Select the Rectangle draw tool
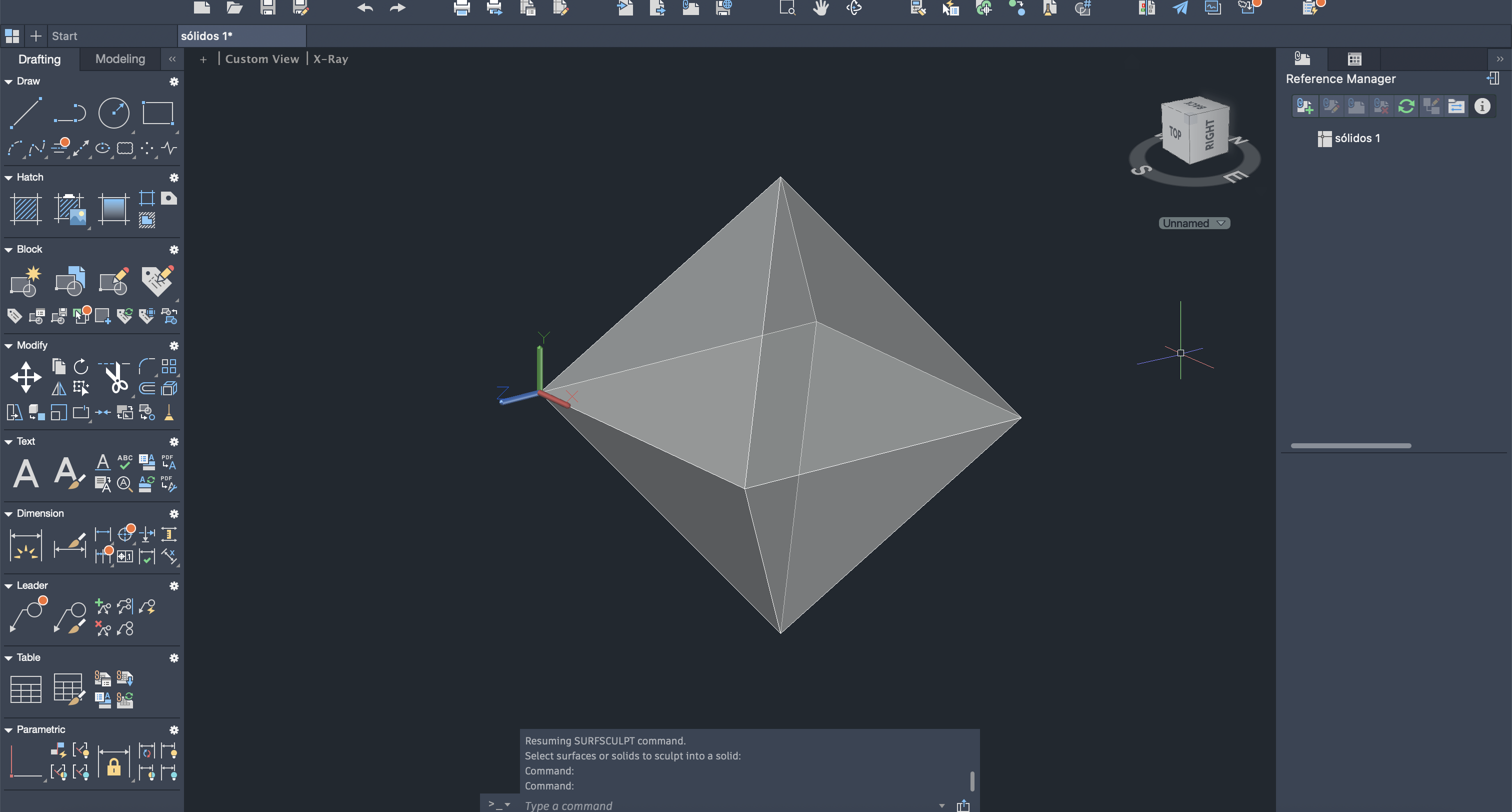The width and height of the screenshot is (1512, 812). tap(158, 113)
